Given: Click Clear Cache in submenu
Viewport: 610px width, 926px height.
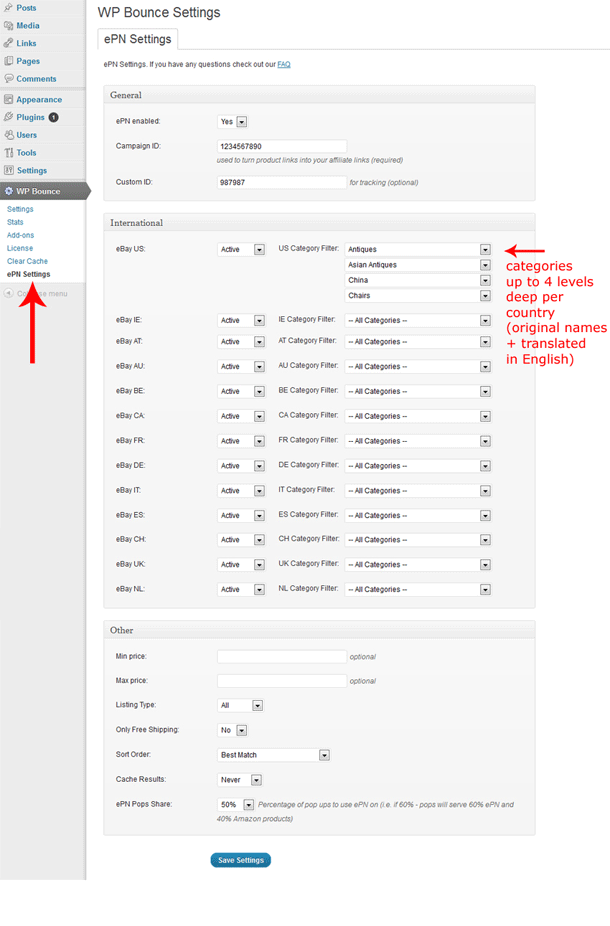Looking at the screenshot, I should pyautogui.click(x=27, y=261).
